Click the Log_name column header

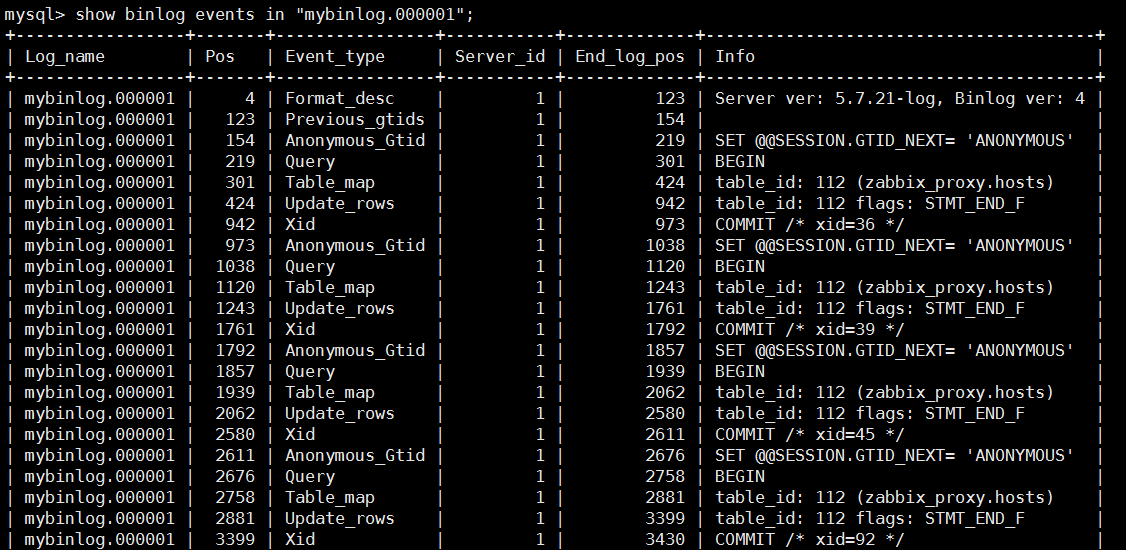tap(65, 57)
